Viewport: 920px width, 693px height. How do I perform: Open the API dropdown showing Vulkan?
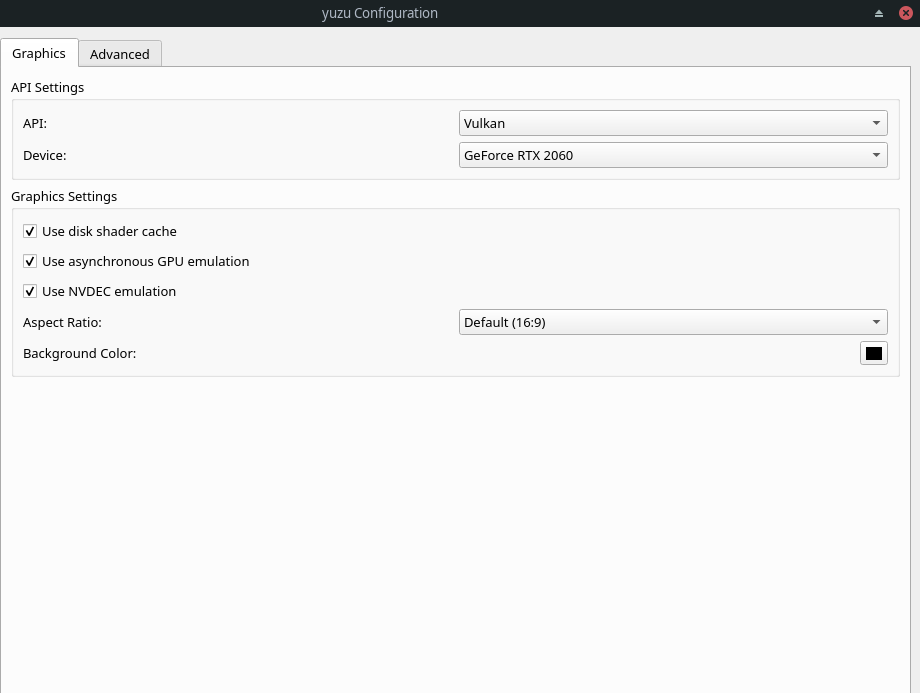pyautogui.click(x=673, y=123)
